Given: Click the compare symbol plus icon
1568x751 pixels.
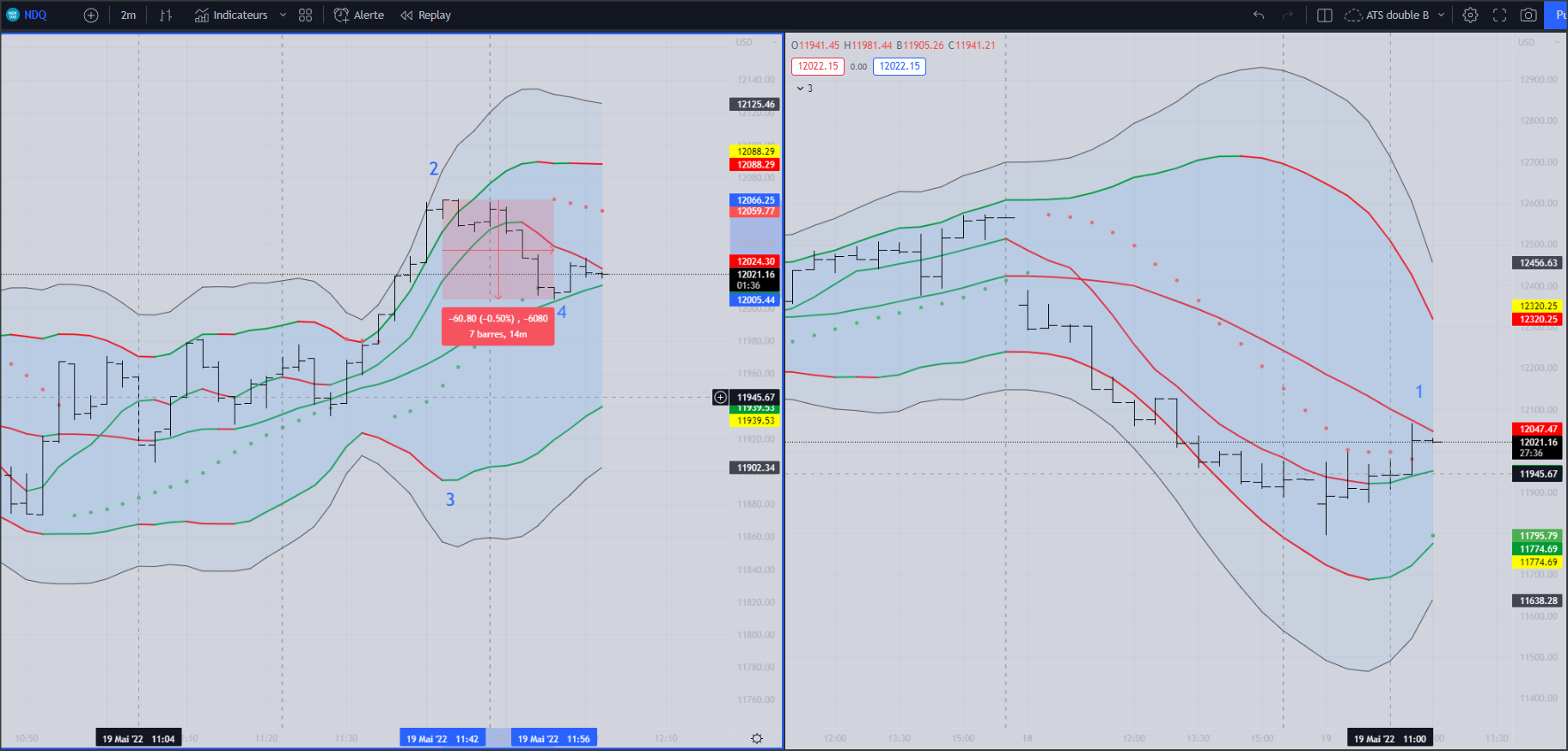Looking at the screenshot, I should [x=91, y=15].
